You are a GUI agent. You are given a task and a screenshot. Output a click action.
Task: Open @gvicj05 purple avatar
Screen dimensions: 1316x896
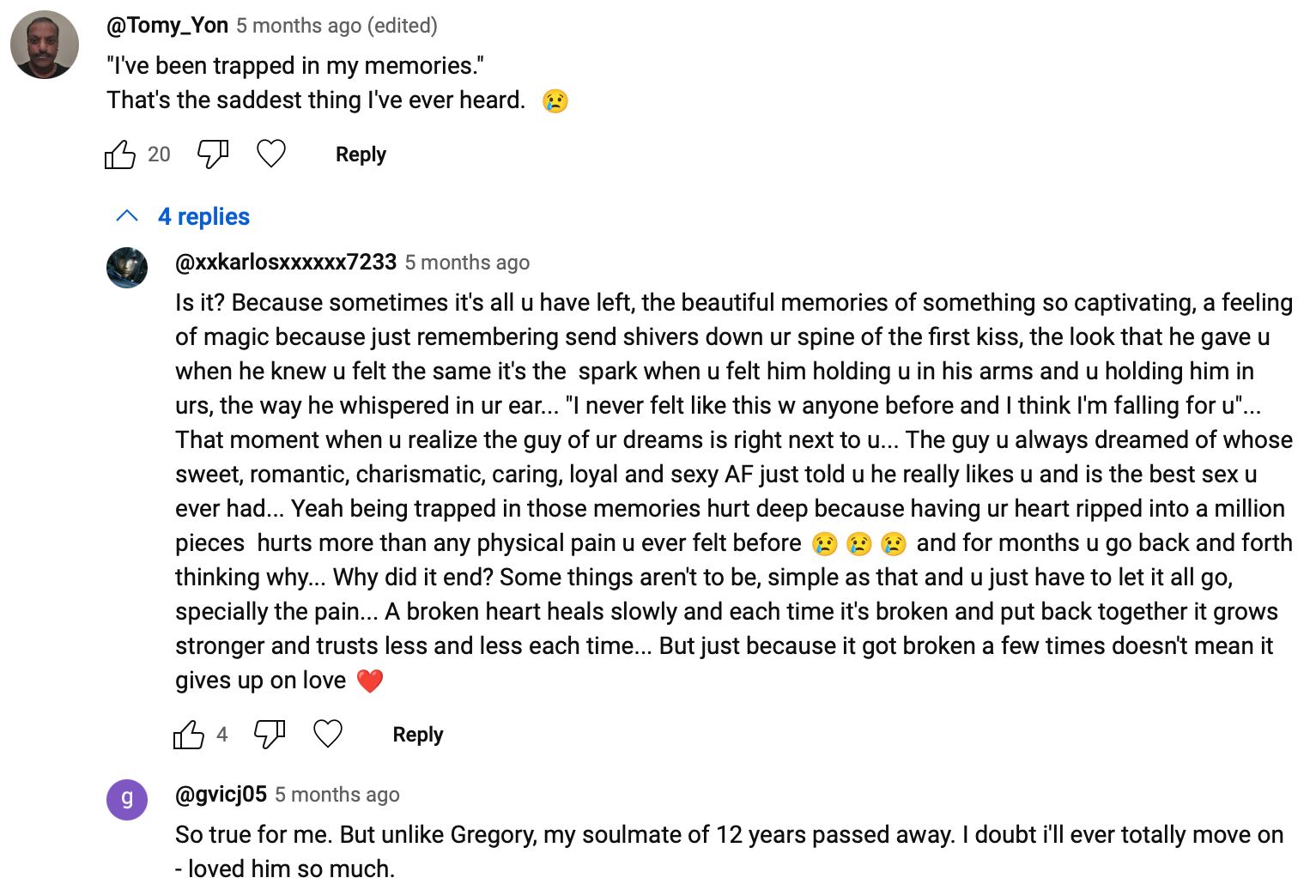click(x=127, y=800)
